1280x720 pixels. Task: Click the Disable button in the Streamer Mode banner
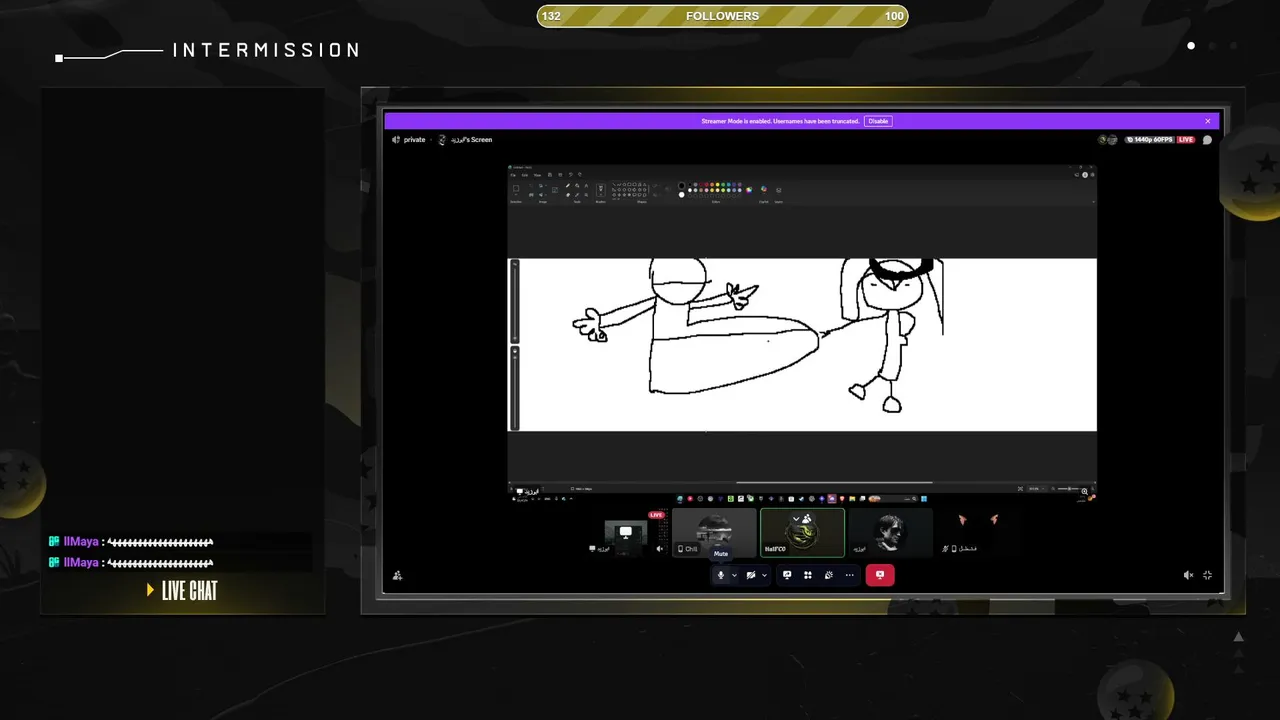tap(878, 121)
